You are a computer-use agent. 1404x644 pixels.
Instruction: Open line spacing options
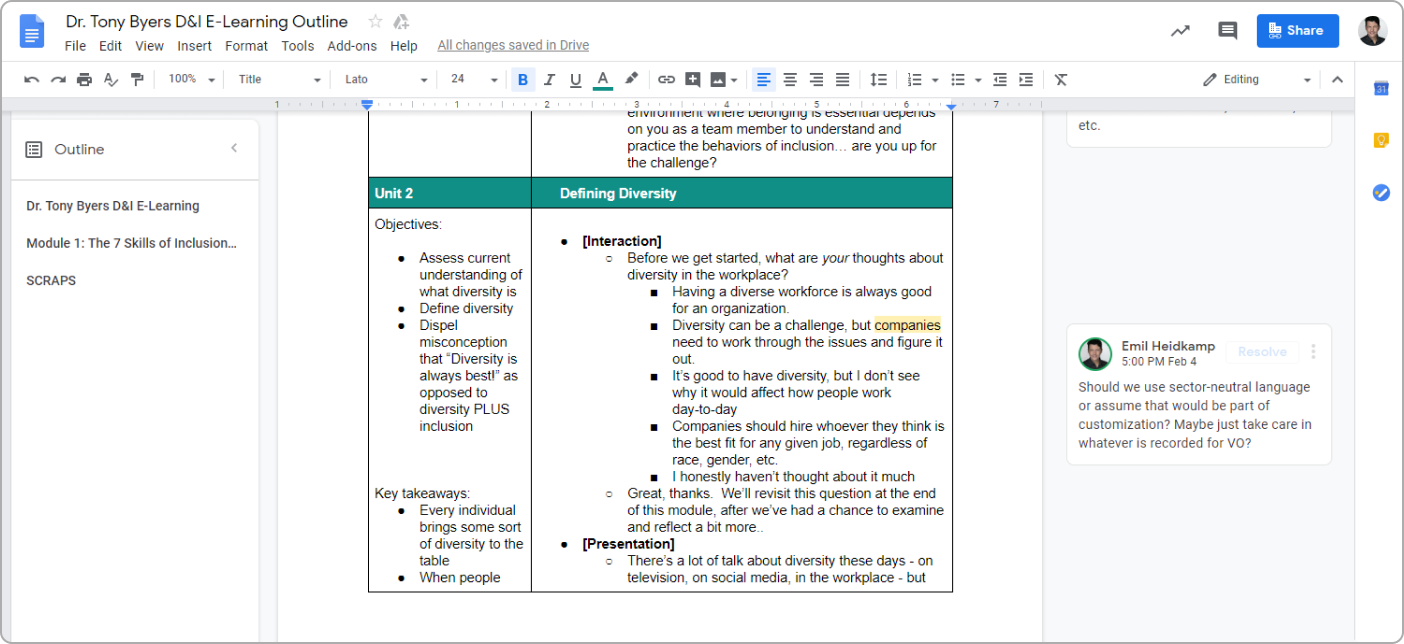pos(878,80)
